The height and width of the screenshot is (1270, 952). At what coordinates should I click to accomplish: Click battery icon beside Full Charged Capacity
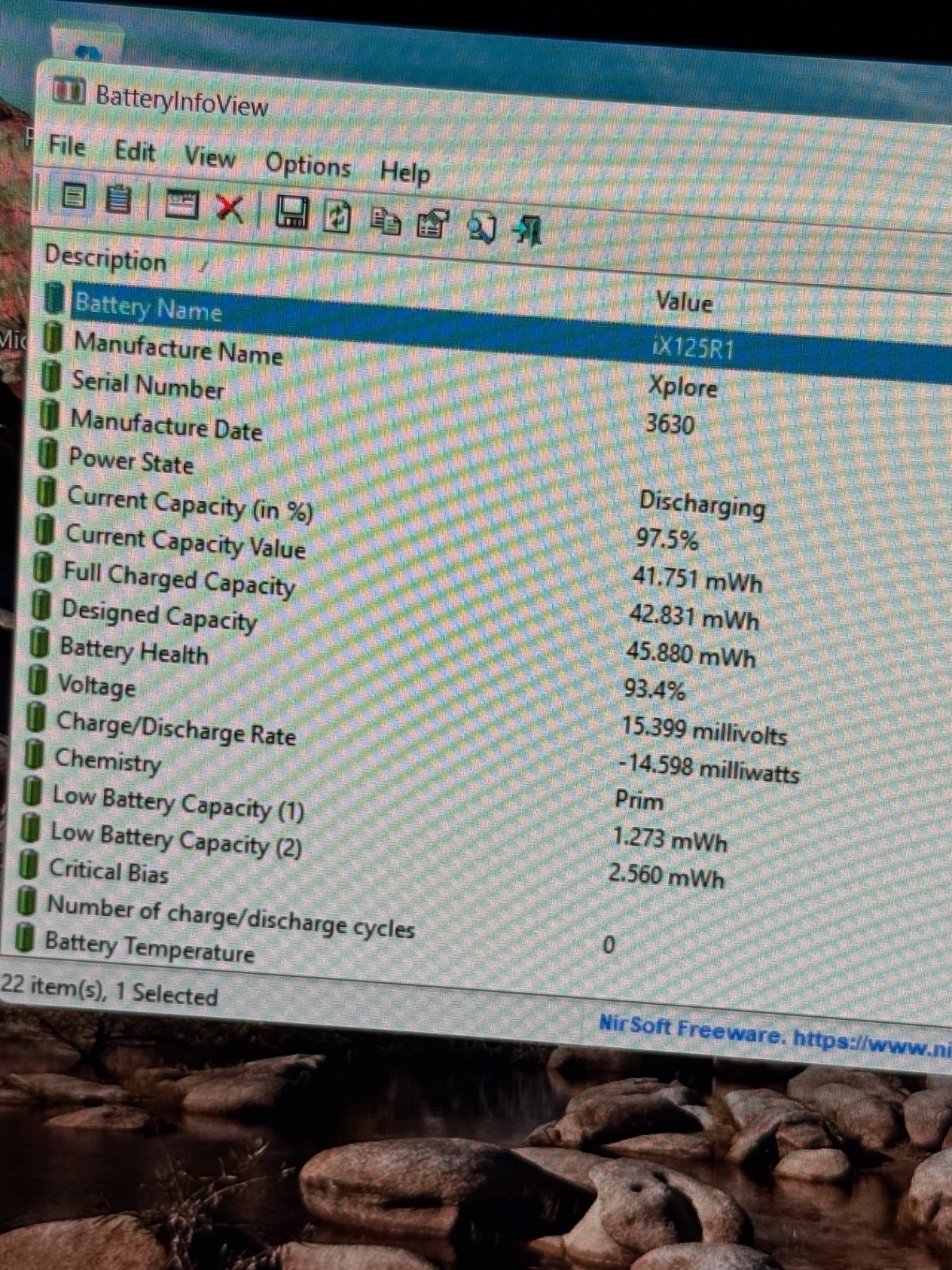(x=43, y=568)
